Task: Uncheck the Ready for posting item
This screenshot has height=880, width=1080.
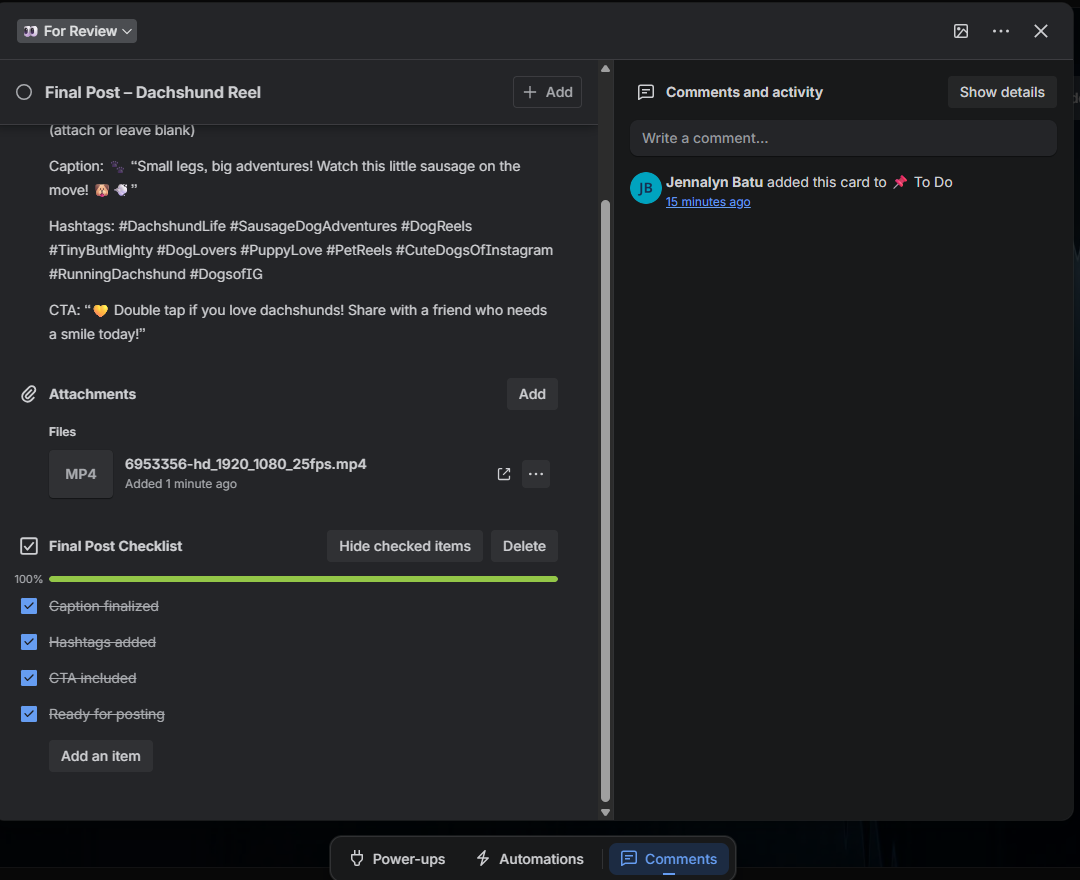Action: (x=29, y=713)
